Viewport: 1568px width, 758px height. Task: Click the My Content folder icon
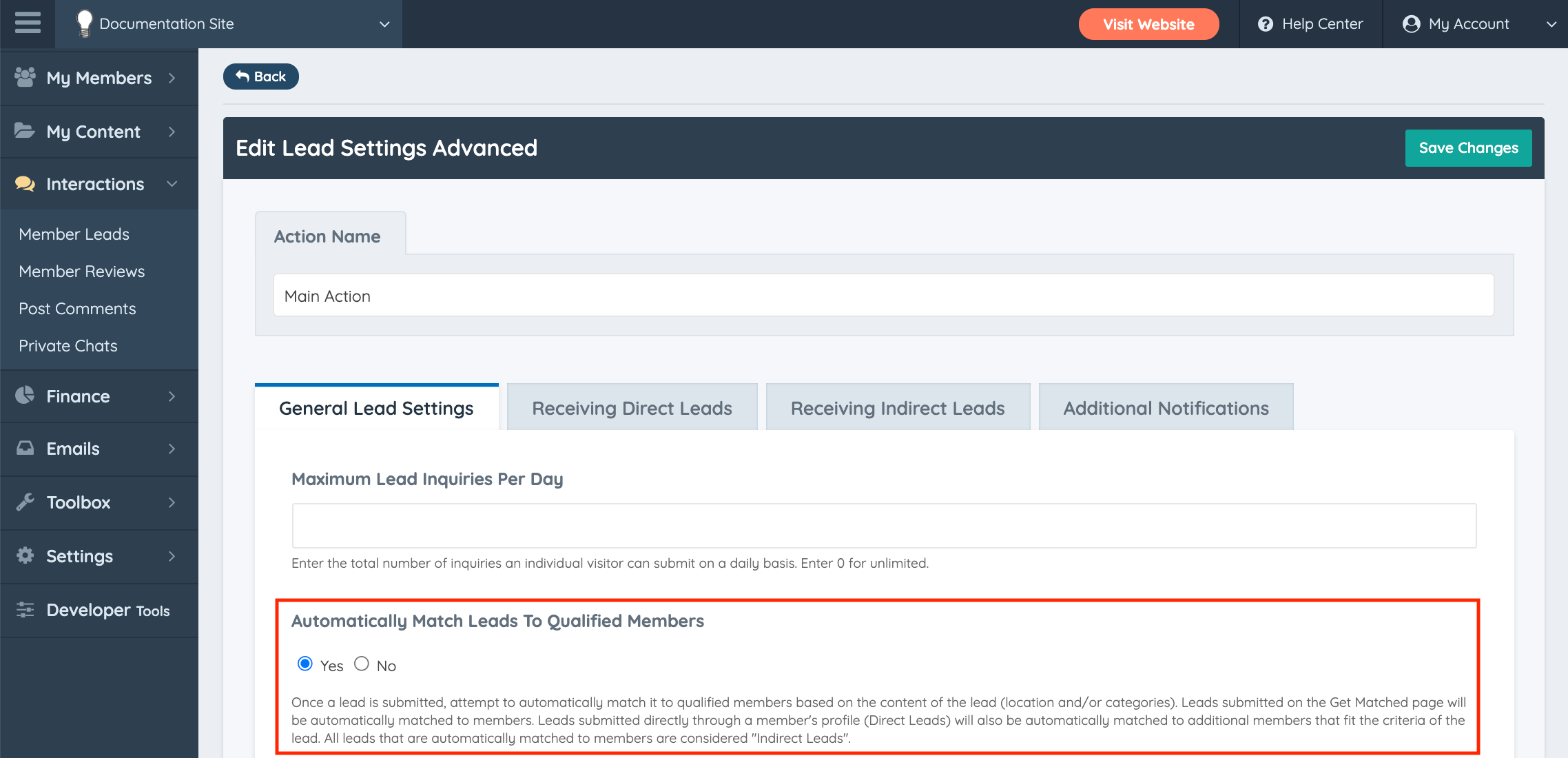tap(25, 131)
